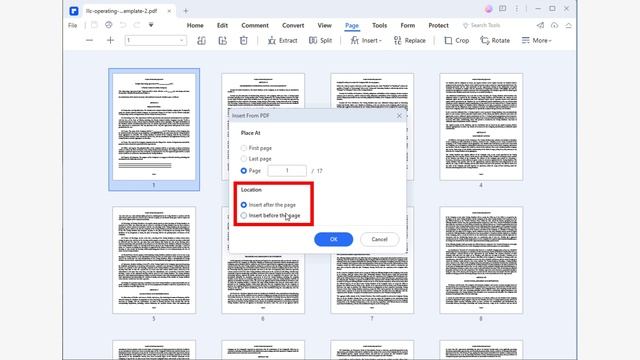Switch to the Comment tab

pos(255,25)
